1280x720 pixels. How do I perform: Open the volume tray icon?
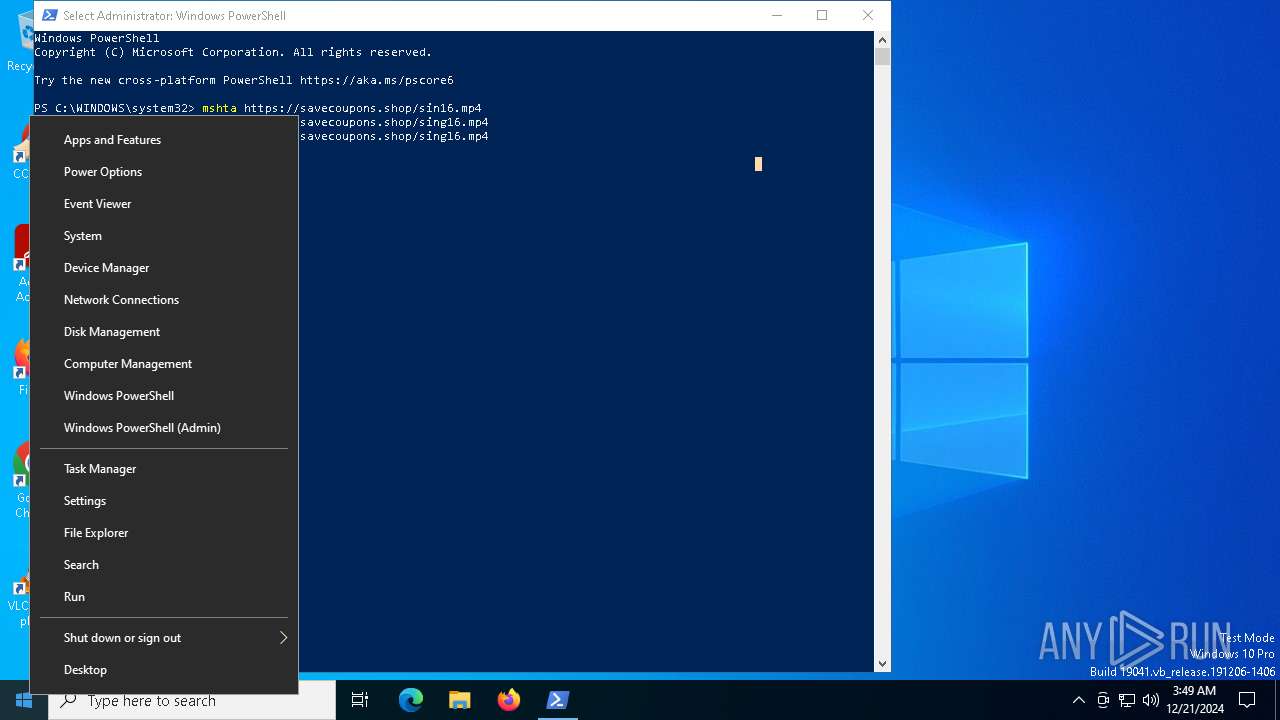click(1151, 700)
